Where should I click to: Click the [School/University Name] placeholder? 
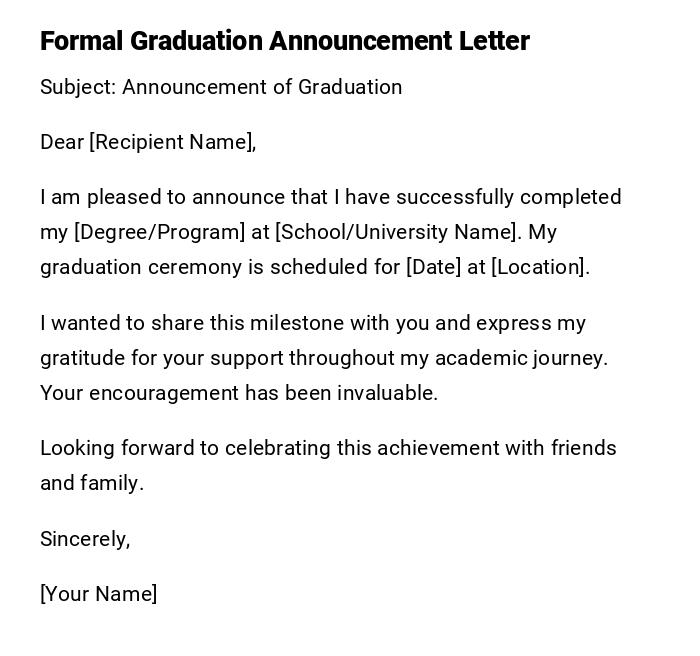pyautogui.click(x=397, y=232)
